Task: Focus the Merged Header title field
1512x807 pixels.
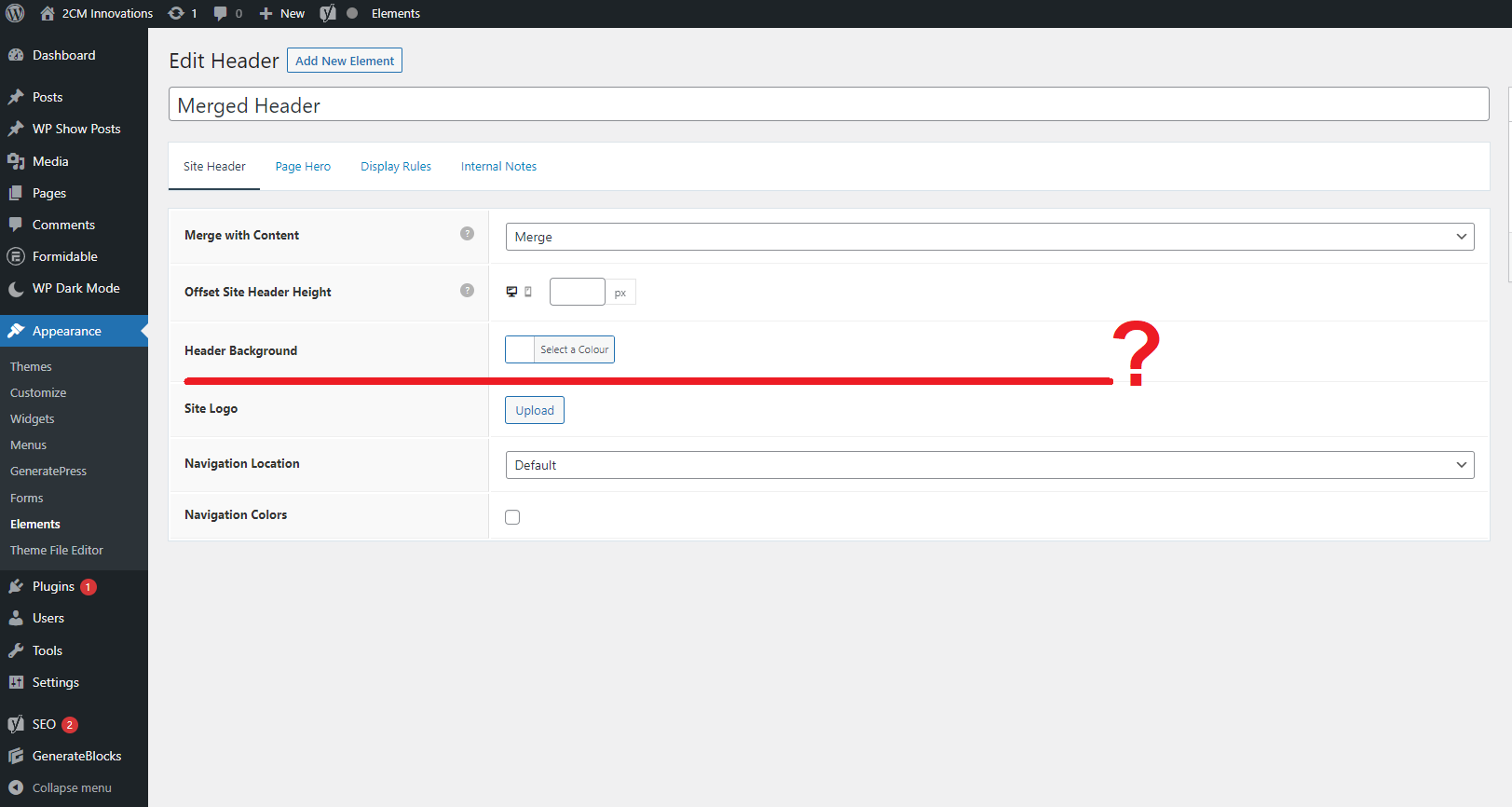Action: click(828, 105)
